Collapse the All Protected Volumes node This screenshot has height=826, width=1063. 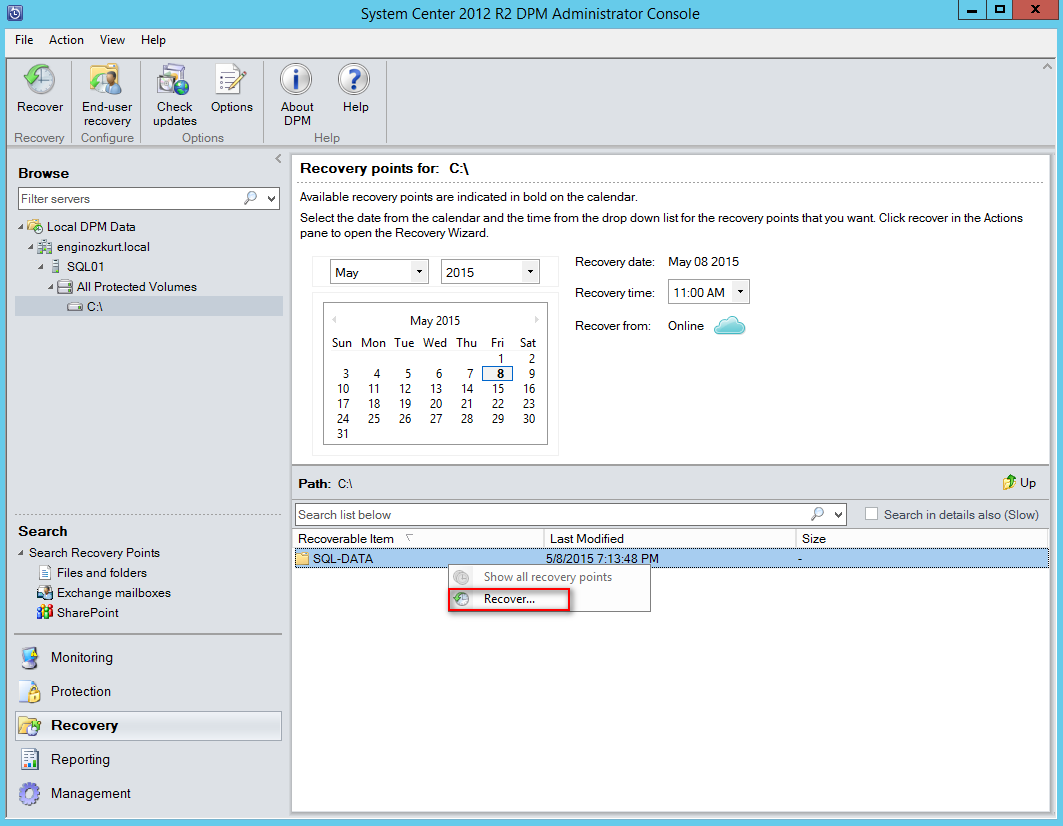click(51, 287)
